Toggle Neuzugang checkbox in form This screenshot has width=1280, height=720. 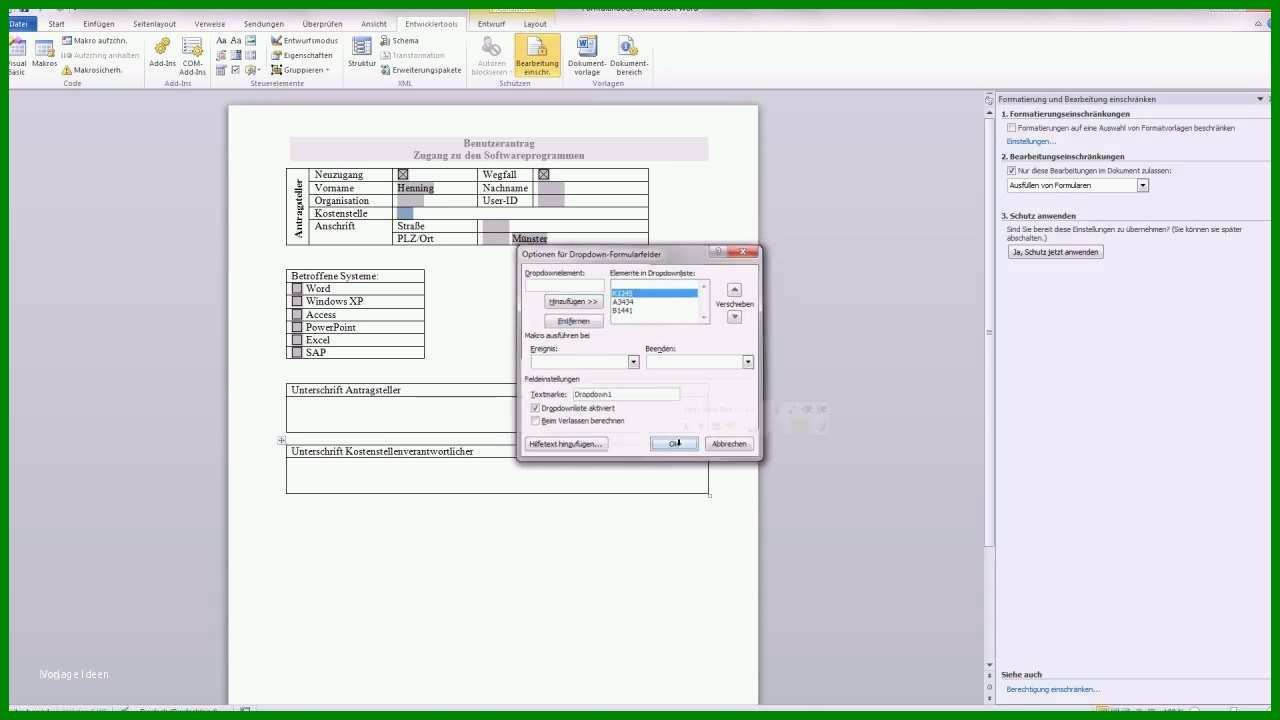[403, 174]
